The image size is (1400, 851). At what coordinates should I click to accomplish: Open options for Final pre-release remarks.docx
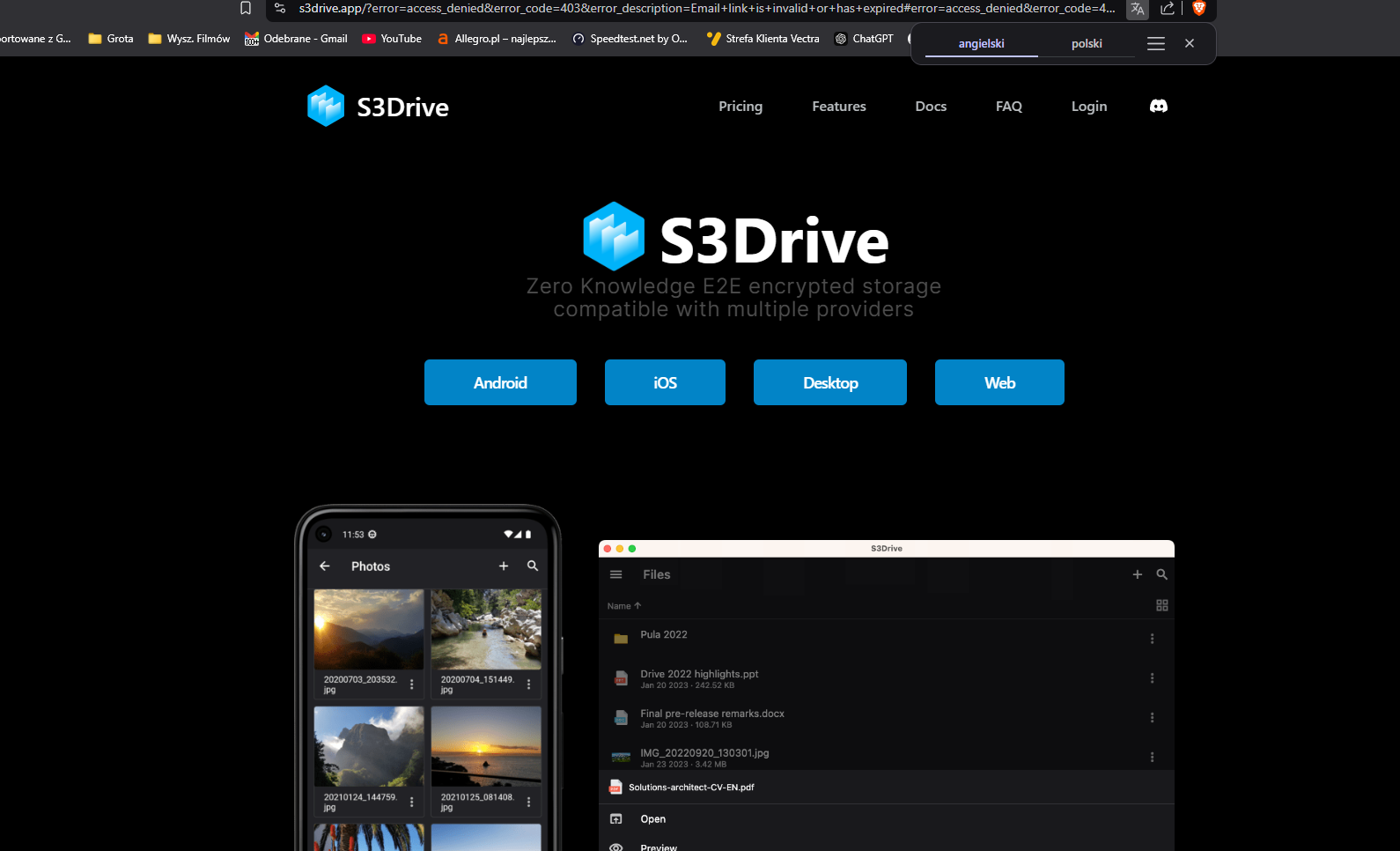(x=1152, y=718)
